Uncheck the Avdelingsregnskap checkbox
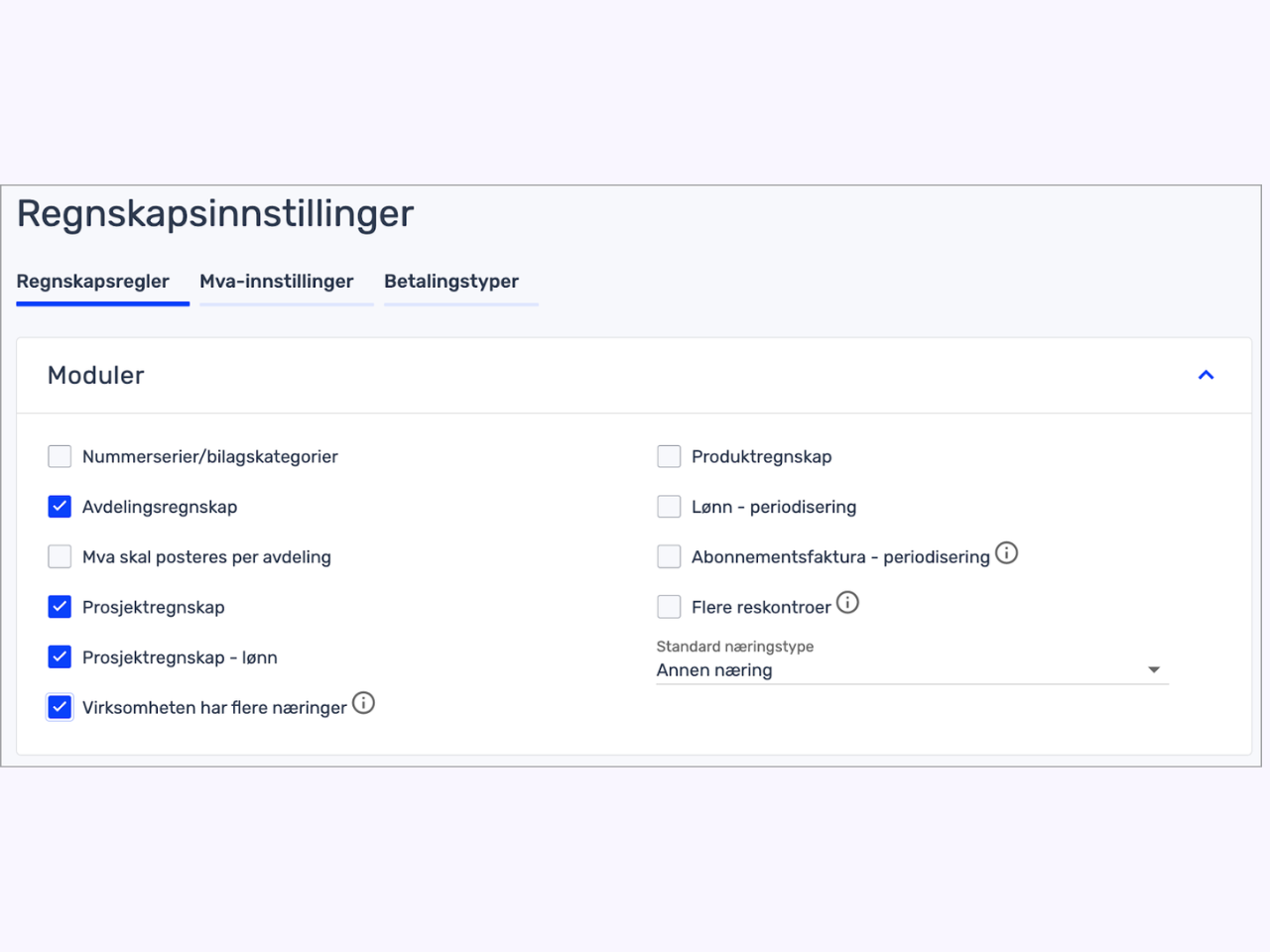 [60, 507]
